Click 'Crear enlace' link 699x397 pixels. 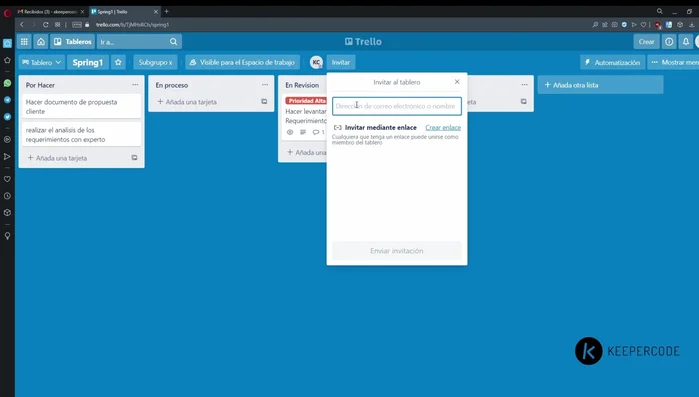point(443,127)
